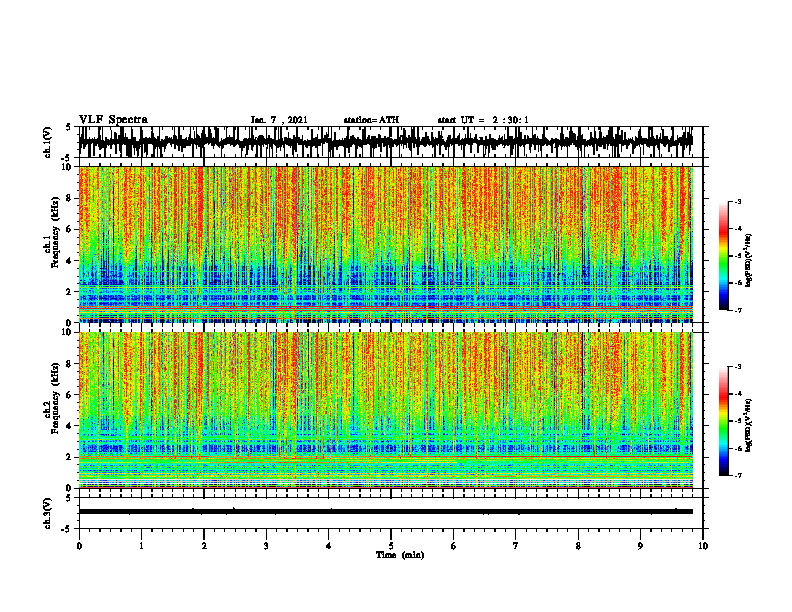Image resolution: width=792 pixels, height=612 pixels.
Task: Click time axis tick label "2"
Action: tap(204, 546)
